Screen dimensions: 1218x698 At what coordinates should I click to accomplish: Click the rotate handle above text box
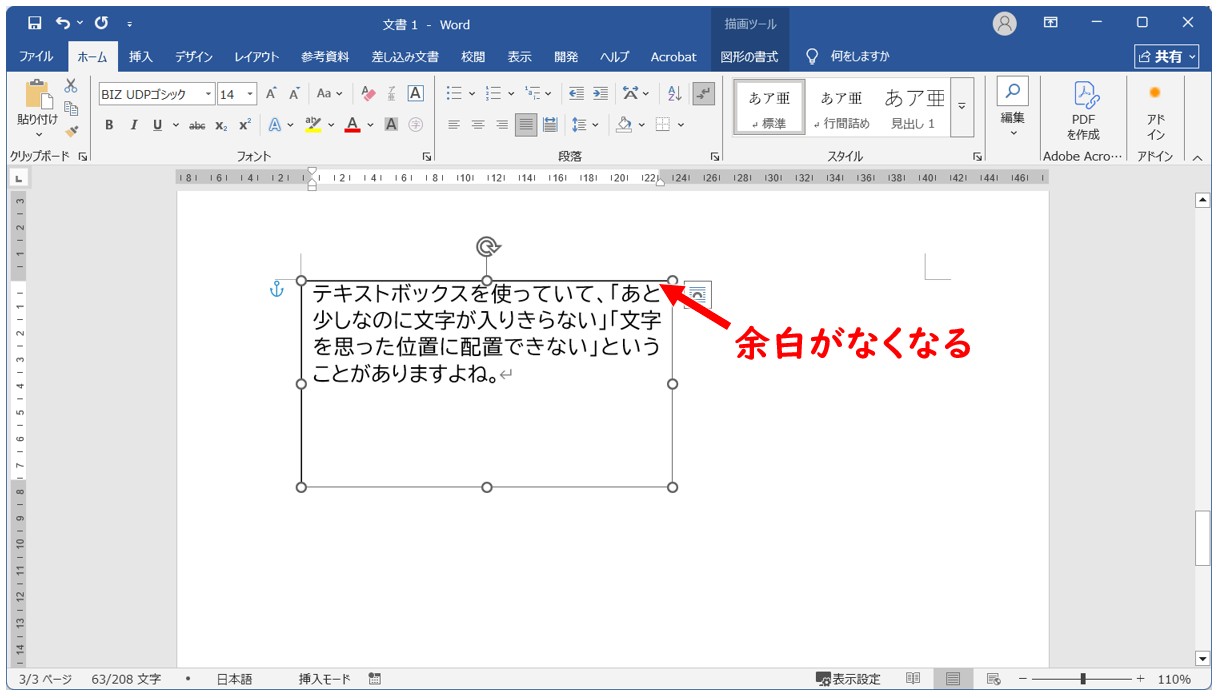point(487,247)
